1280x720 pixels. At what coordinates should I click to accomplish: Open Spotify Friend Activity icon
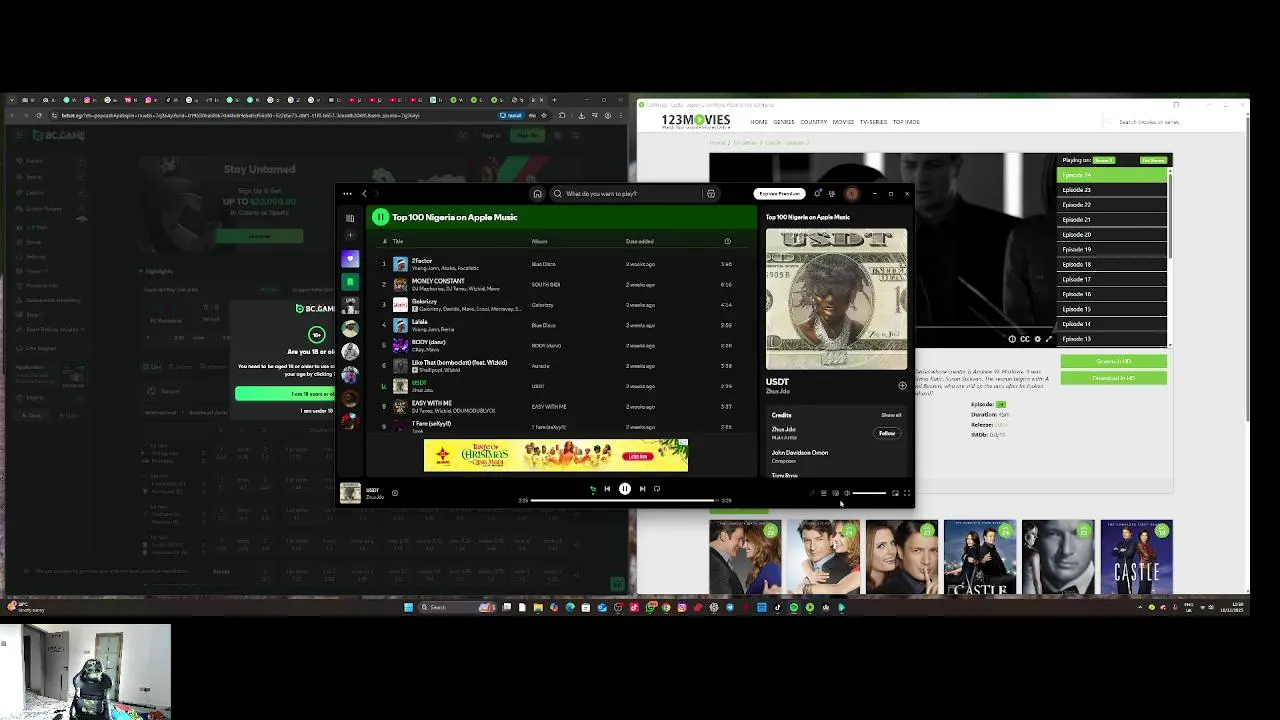[832, 194]
